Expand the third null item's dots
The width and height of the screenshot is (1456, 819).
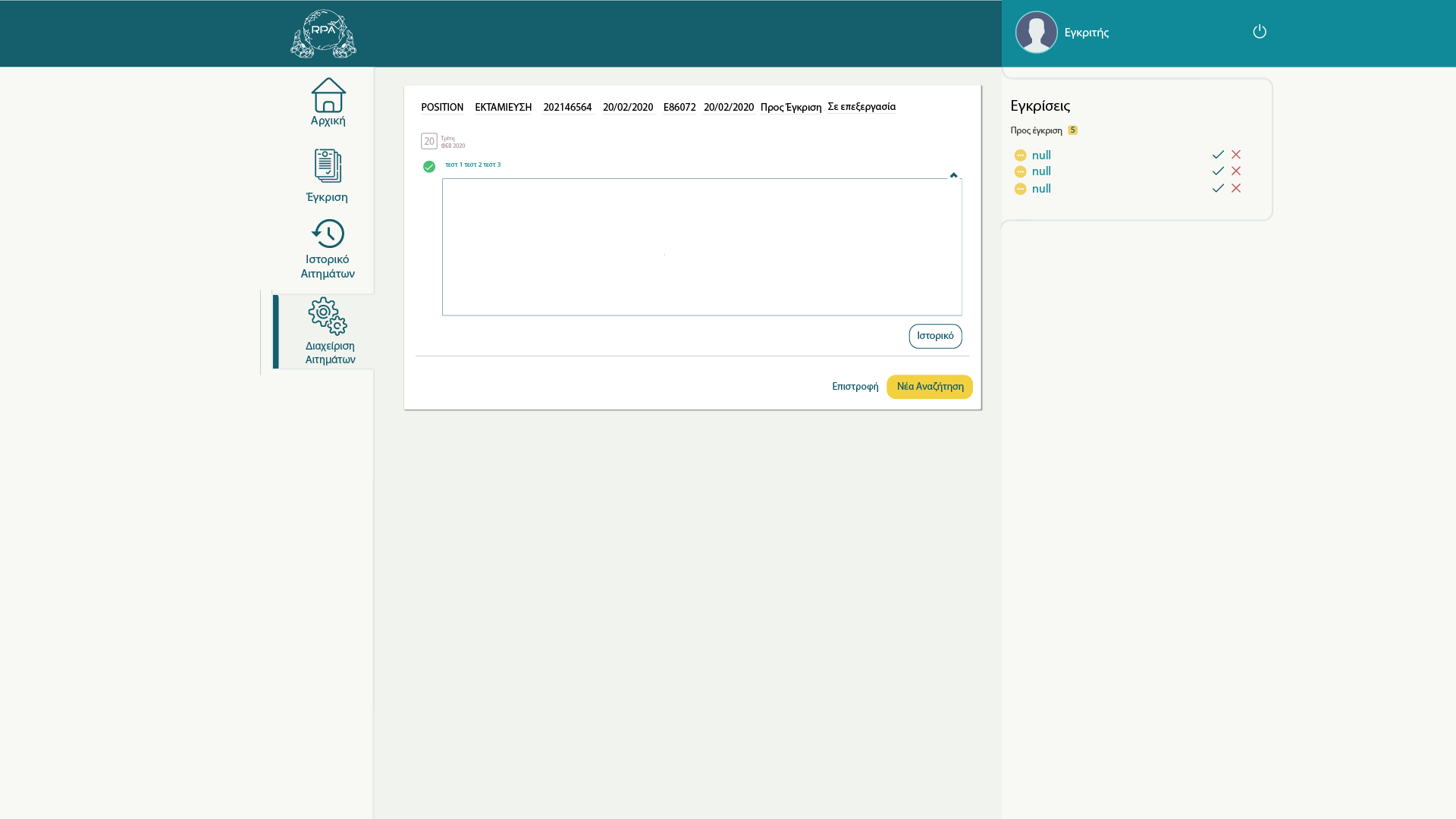(x=1021, y=189)
